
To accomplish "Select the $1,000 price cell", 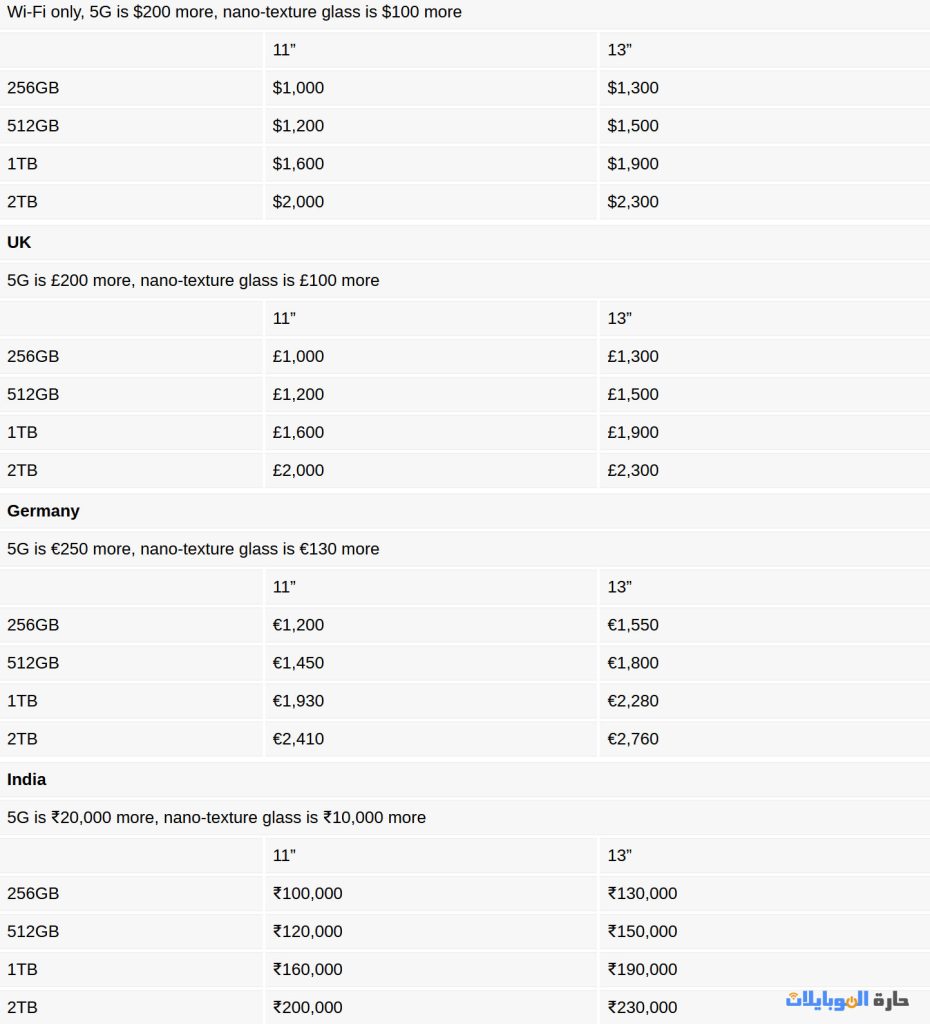I will coord(298,88).
